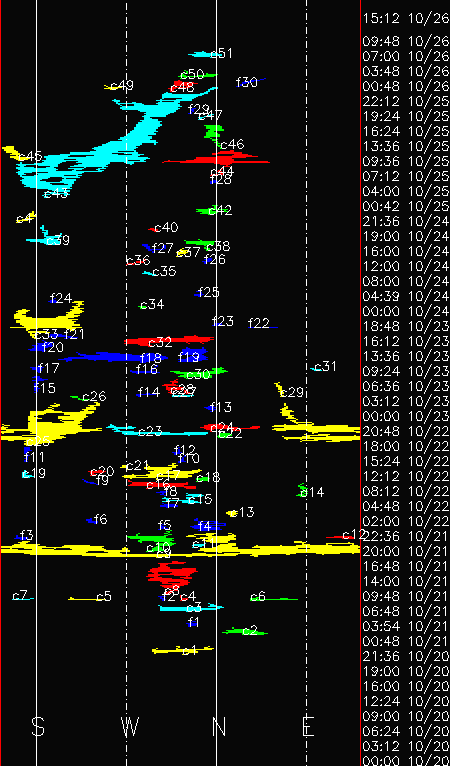Select the c29 yellow feature label
The image size is (450, 766).
(x=292, y=392)
